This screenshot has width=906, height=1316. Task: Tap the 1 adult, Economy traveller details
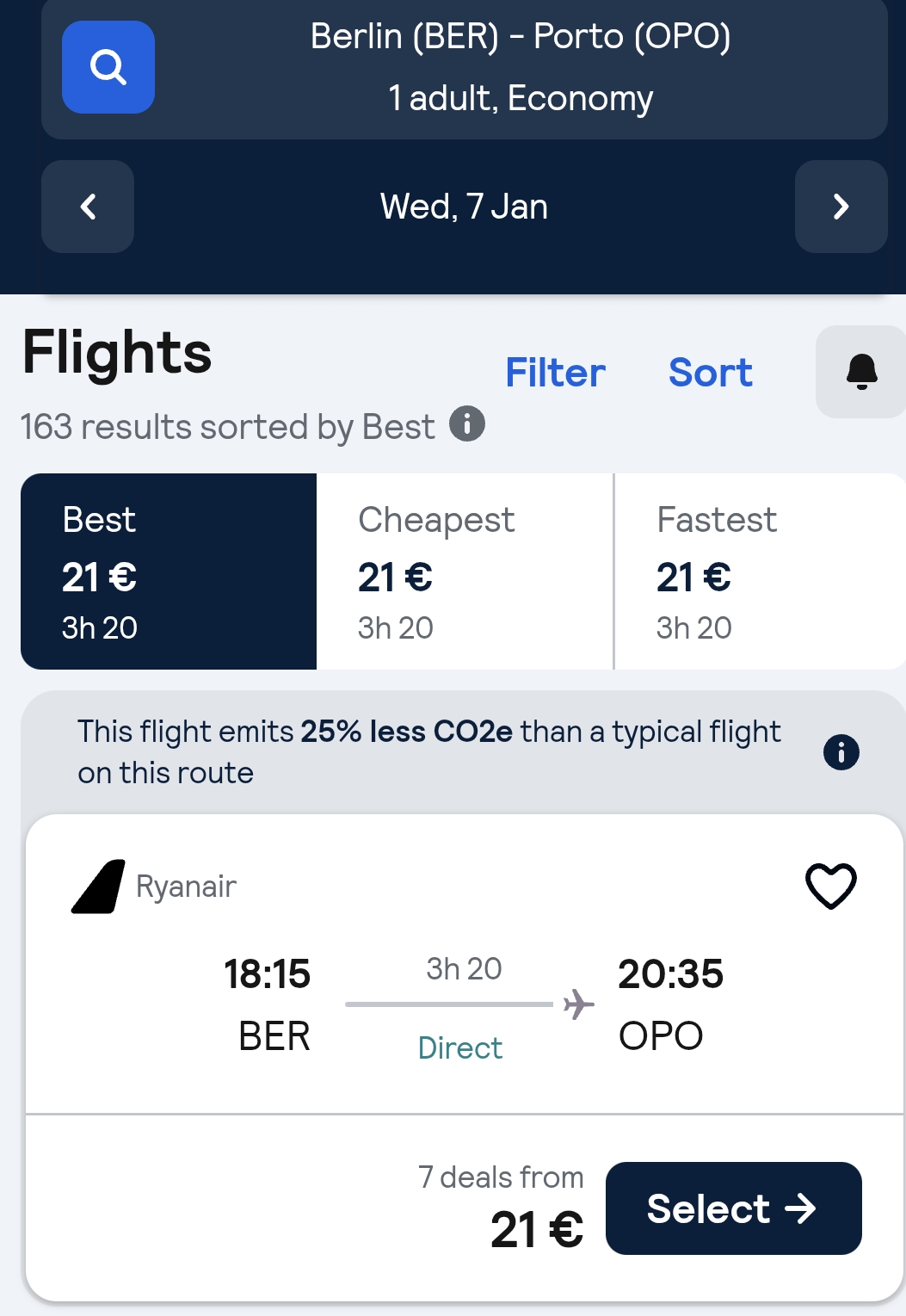pos(521,98)
